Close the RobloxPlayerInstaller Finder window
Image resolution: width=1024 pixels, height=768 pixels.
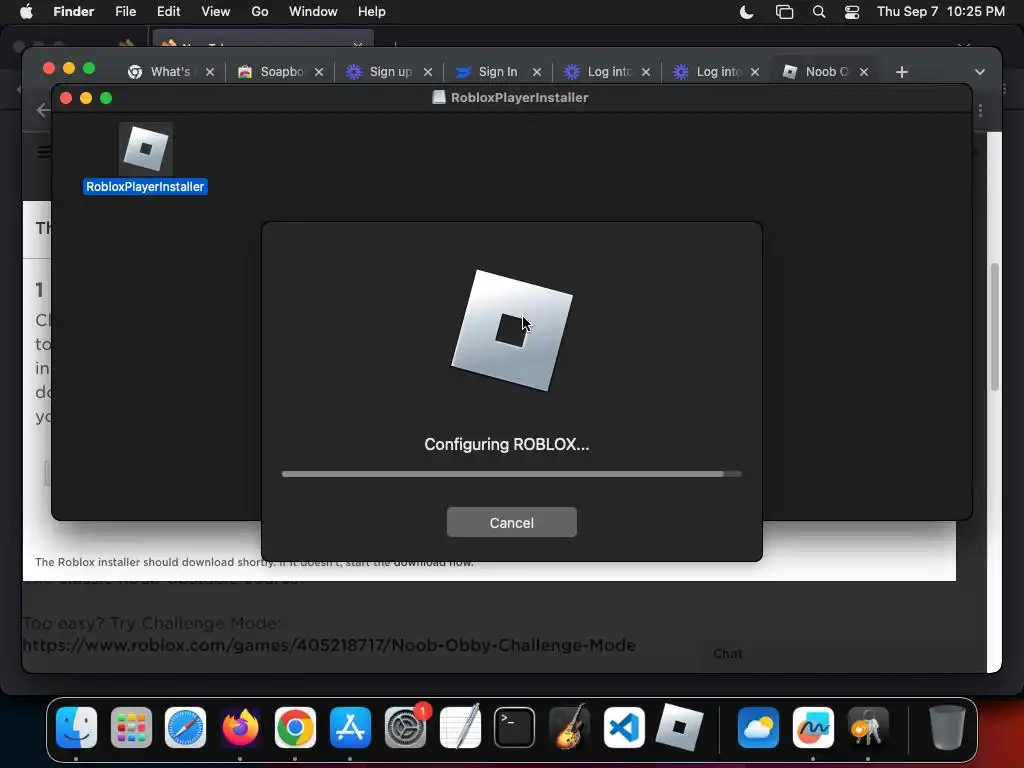tap(65, 98)
